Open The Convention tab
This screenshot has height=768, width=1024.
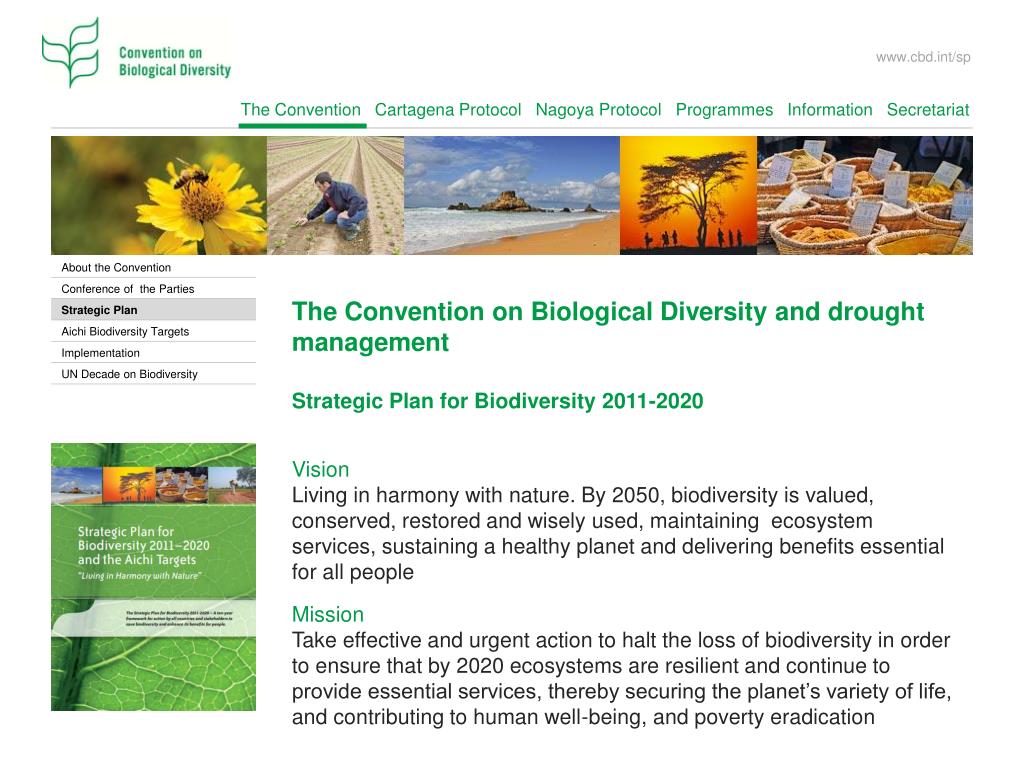click(300, 110)
